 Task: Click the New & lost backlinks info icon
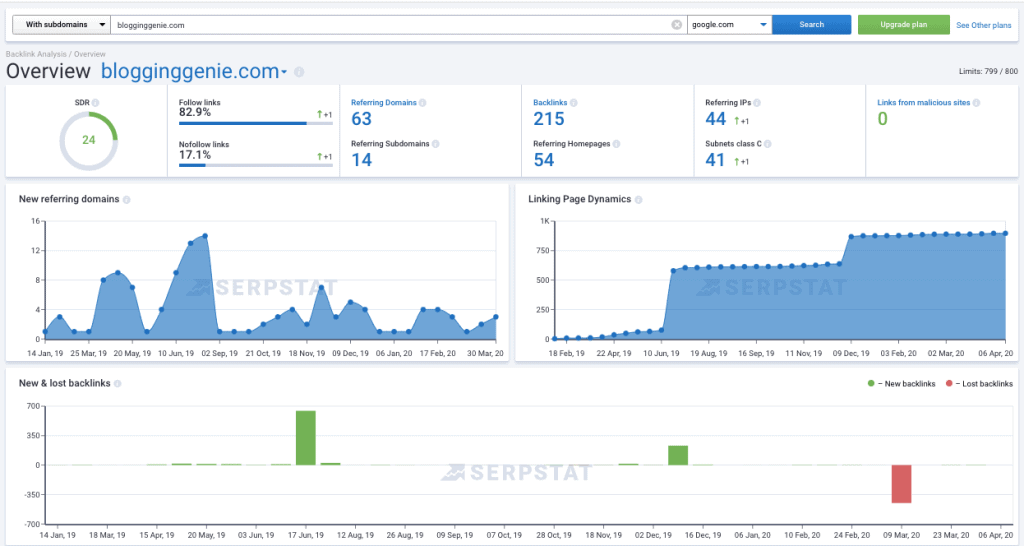click(118, 384)
